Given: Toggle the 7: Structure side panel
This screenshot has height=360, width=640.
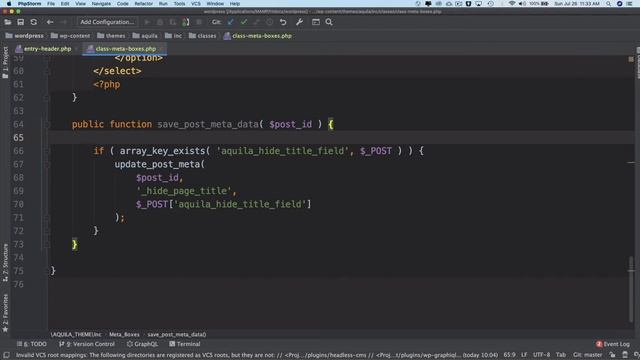Looking at the screenshot, I should coord(5,262).
